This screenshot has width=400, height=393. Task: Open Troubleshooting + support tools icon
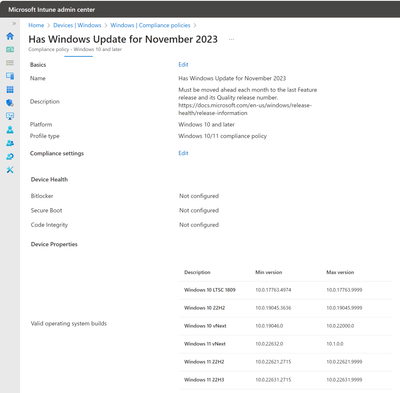pyautogui.click(x=10, y=170)
